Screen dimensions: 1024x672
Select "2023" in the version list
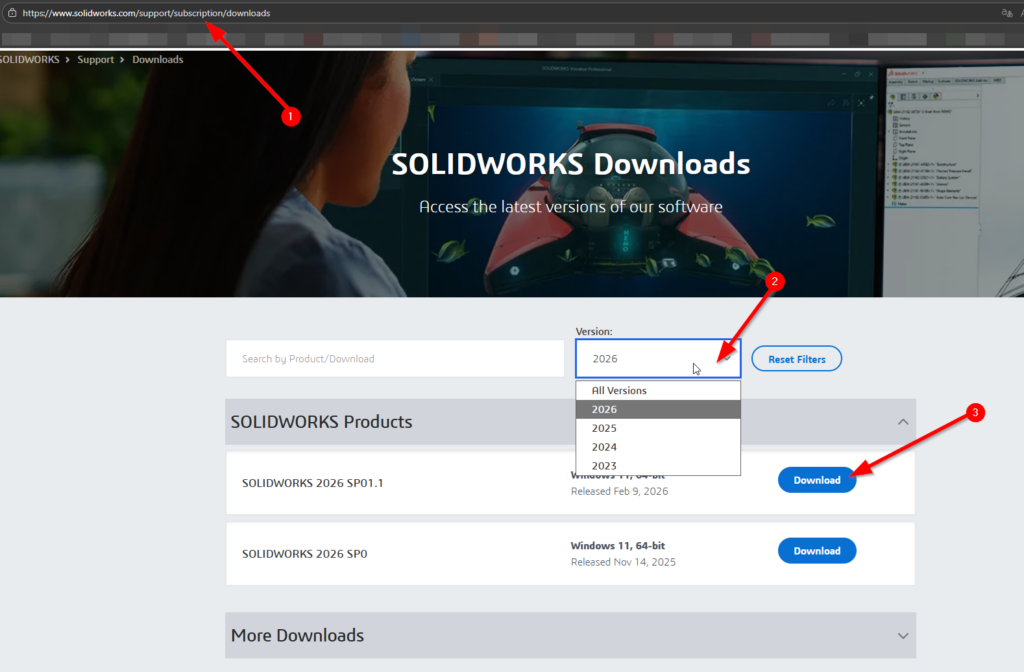point(604,465)
